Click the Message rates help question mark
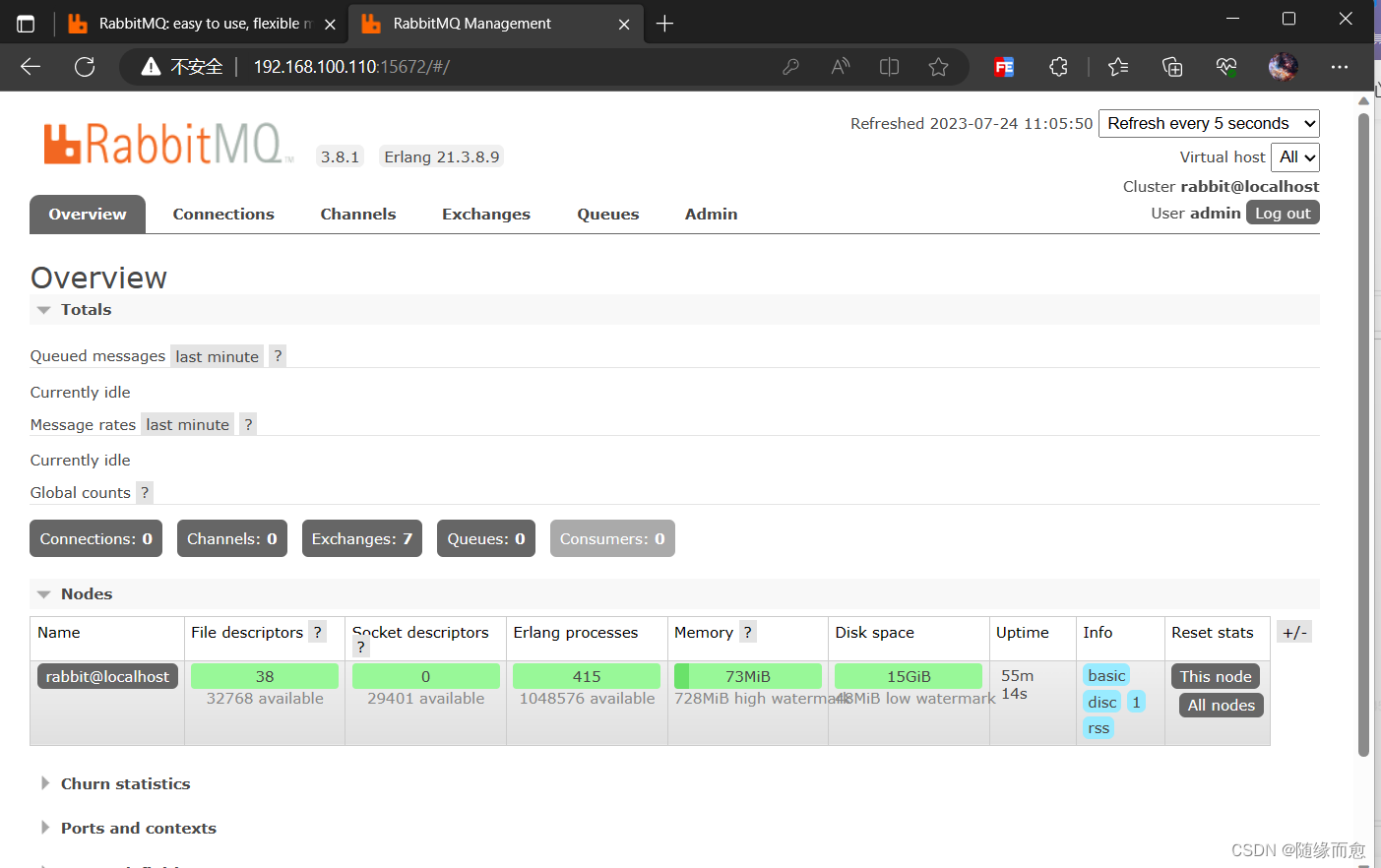Screen dimensions: 1381x868 click(247, 424)
